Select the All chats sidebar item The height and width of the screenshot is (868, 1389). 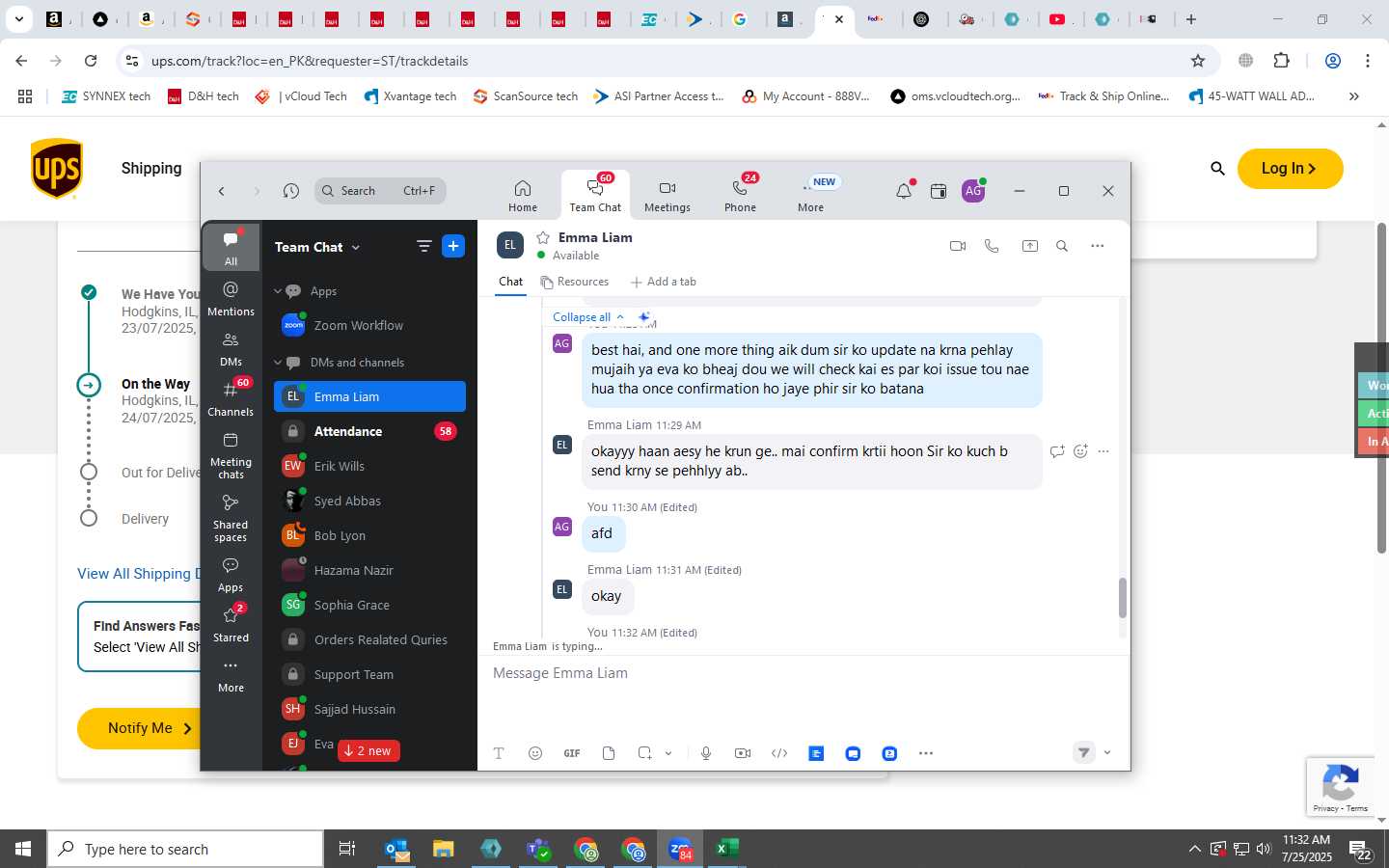pos(231,248)
